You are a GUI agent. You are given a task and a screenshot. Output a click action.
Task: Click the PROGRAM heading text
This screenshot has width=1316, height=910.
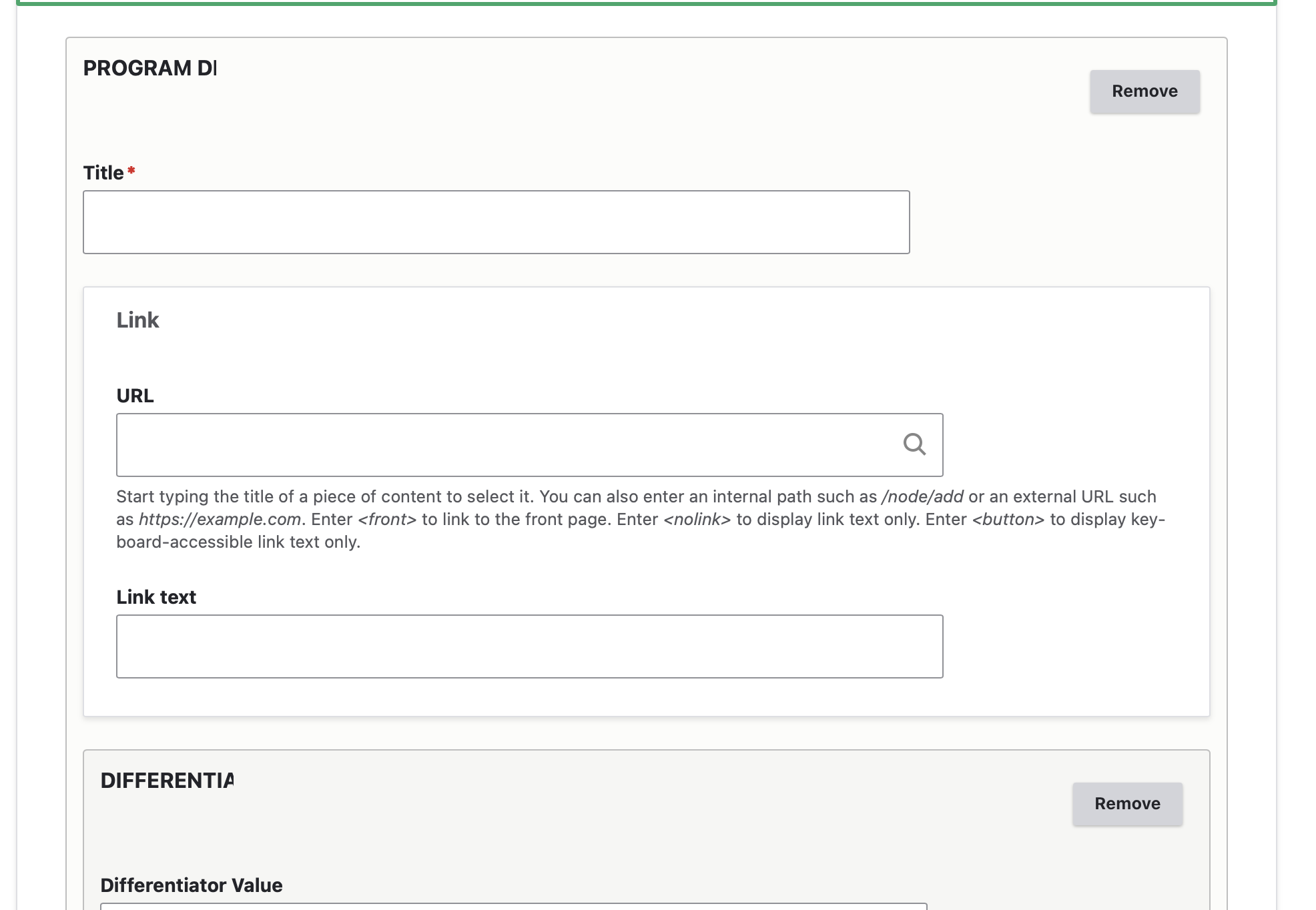[149, 68]
